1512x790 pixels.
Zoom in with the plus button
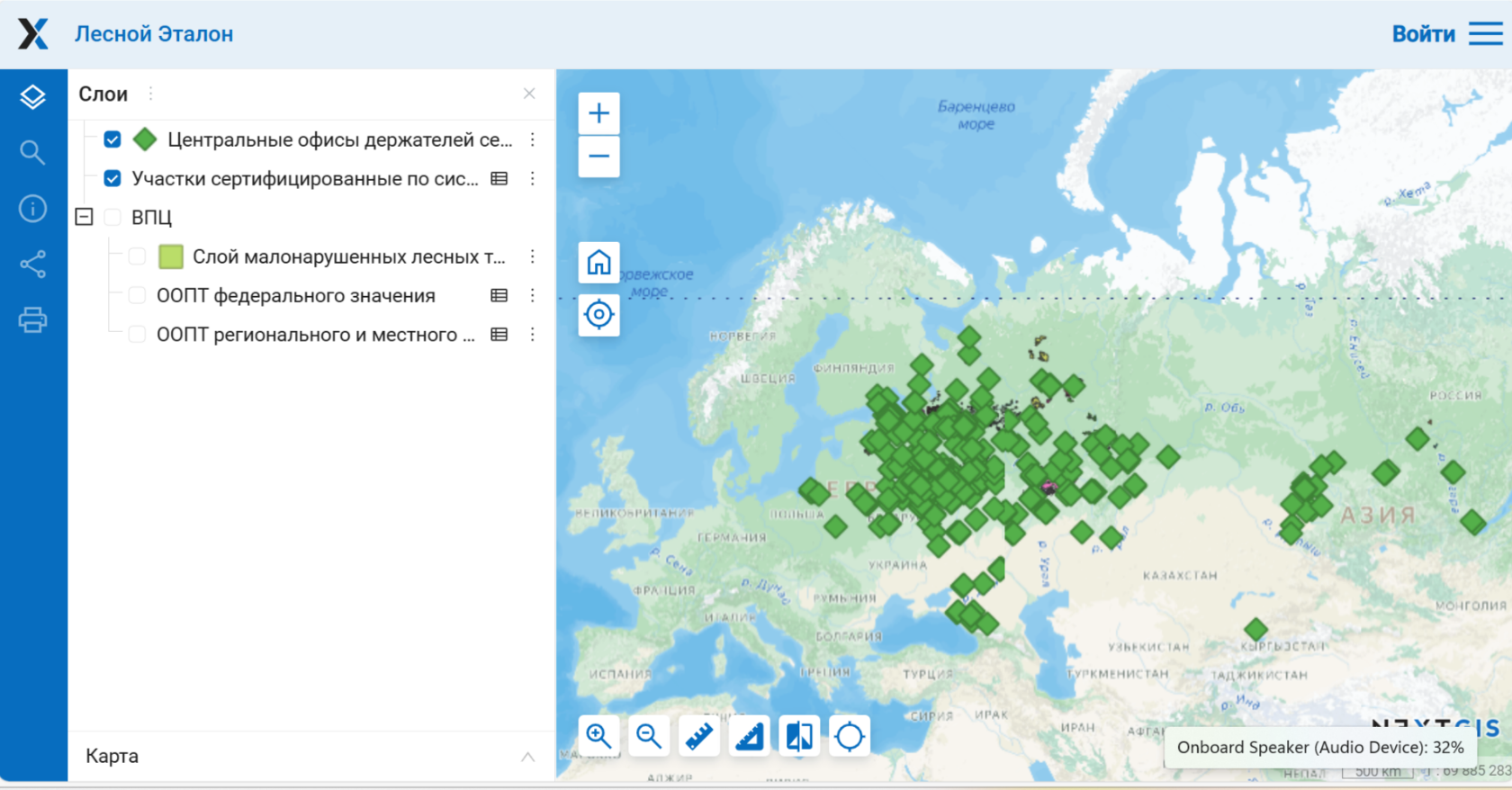[x=598, y=113]
